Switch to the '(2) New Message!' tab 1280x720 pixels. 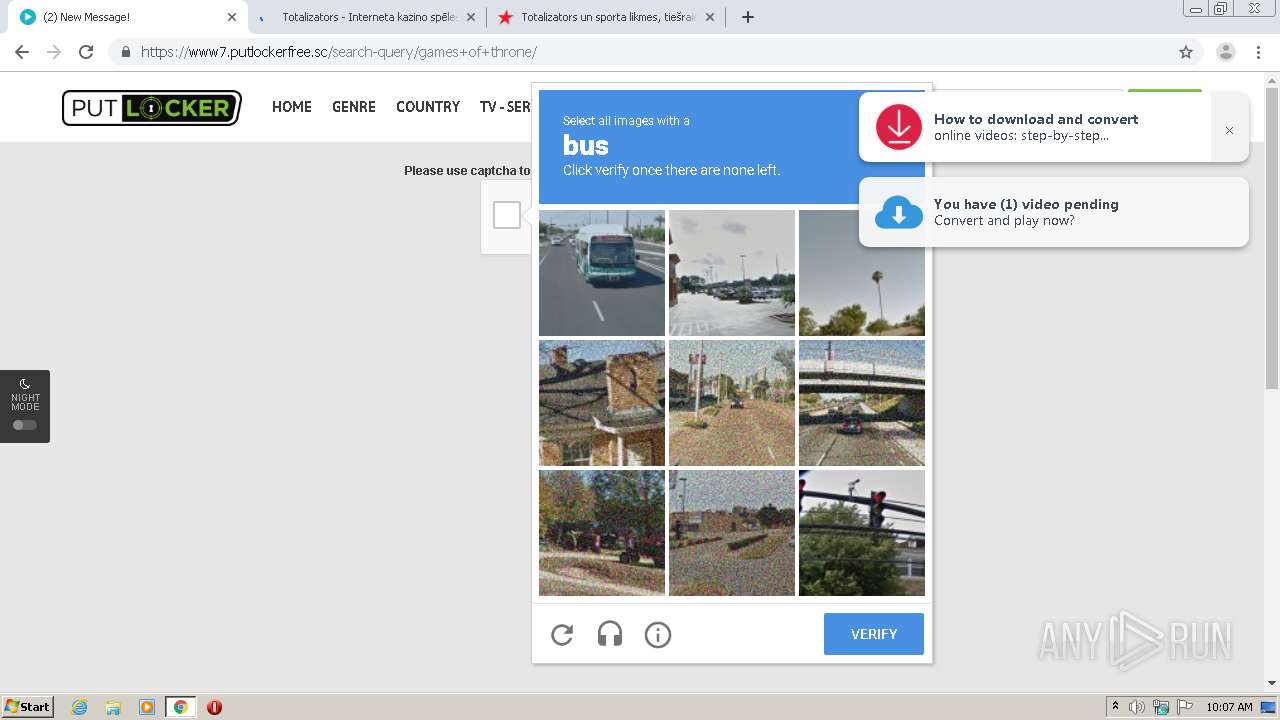point(128,17)
